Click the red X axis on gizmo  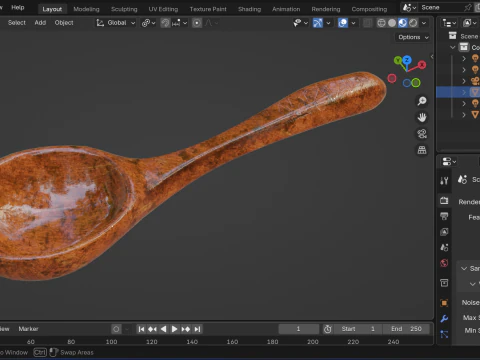[x=422, y=65]
